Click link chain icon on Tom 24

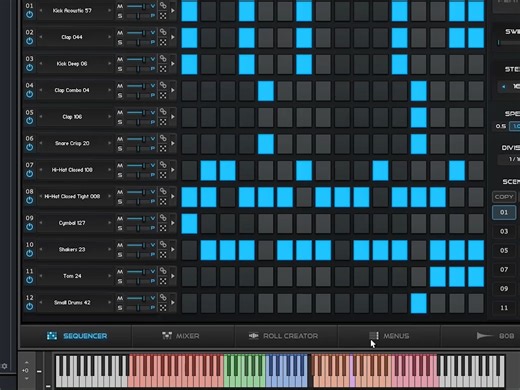[163, 271]
